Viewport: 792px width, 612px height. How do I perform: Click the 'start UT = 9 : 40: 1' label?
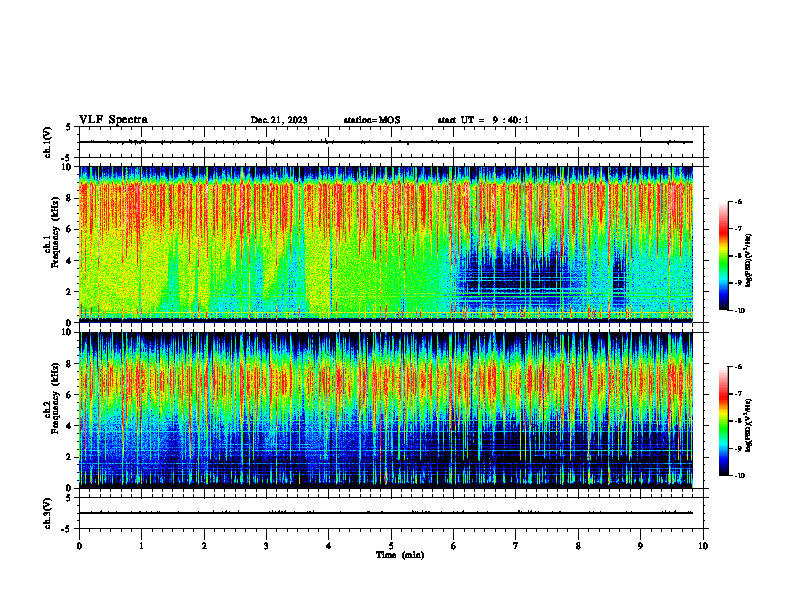(x=483, y=120)
